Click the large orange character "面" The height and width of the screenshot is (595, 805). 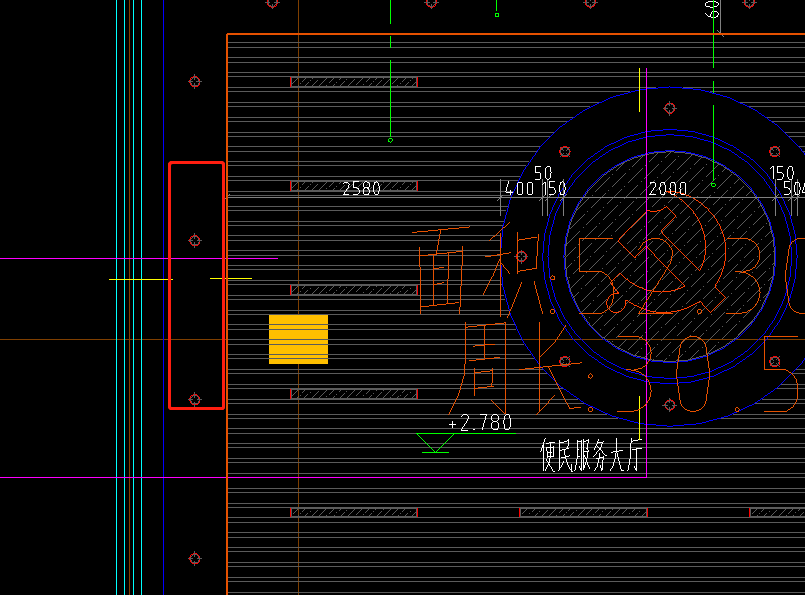tap(442, 270)
